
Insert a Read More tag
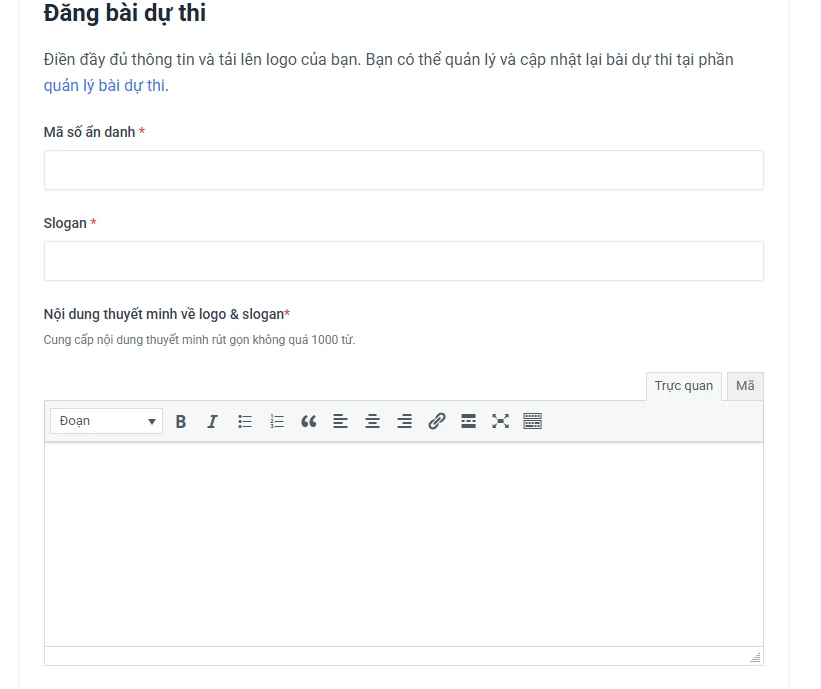coord(468,422)
